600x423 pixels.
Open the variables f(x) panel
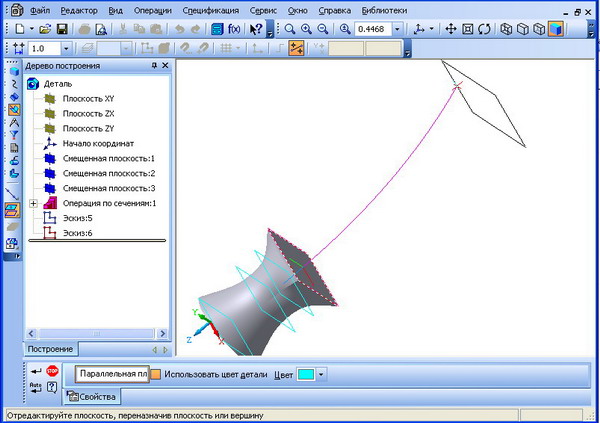click(x=234, y=29)
